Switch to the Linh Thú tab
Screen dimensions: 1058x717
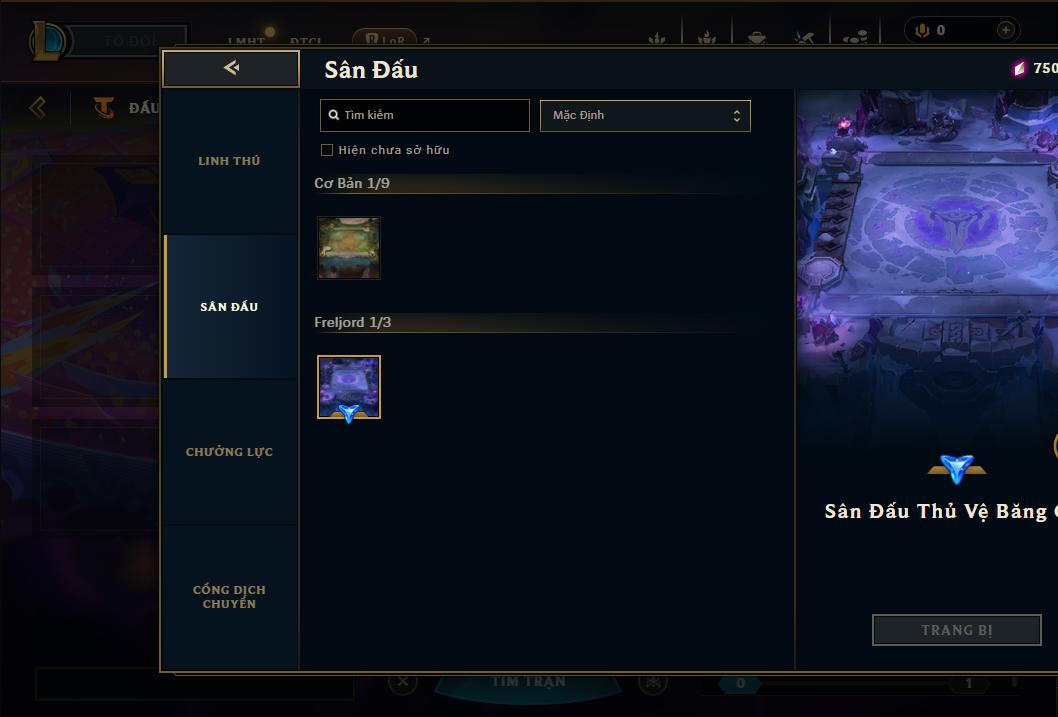(229, 161)
